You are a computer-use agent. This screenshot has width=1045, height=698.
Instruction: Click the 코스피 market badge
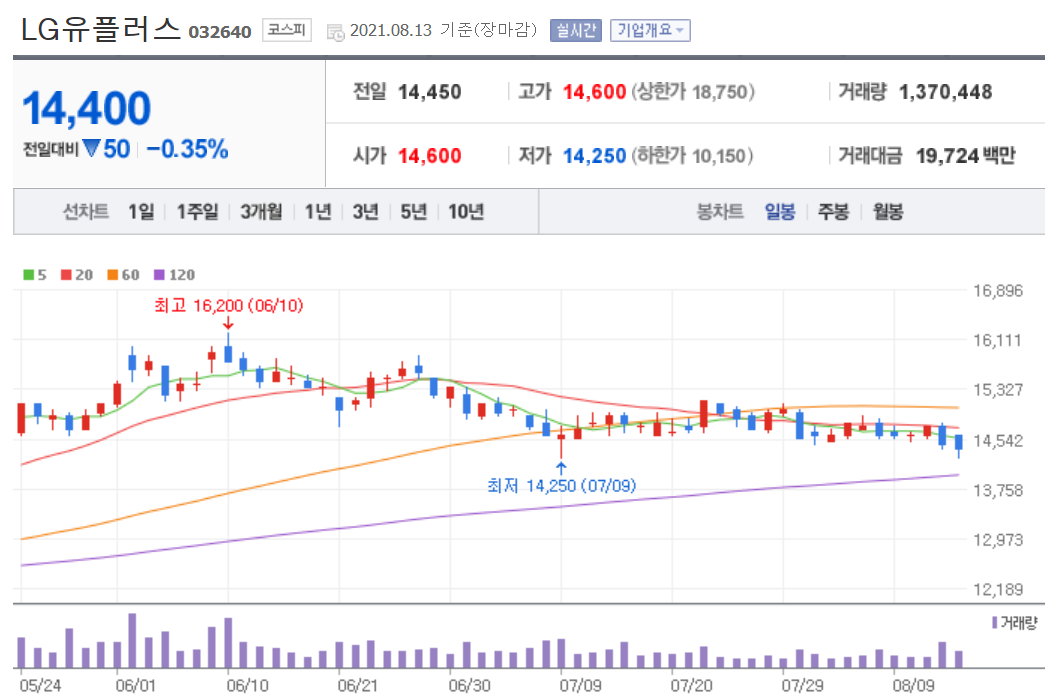pyautogui.click(x=287, y=30)
